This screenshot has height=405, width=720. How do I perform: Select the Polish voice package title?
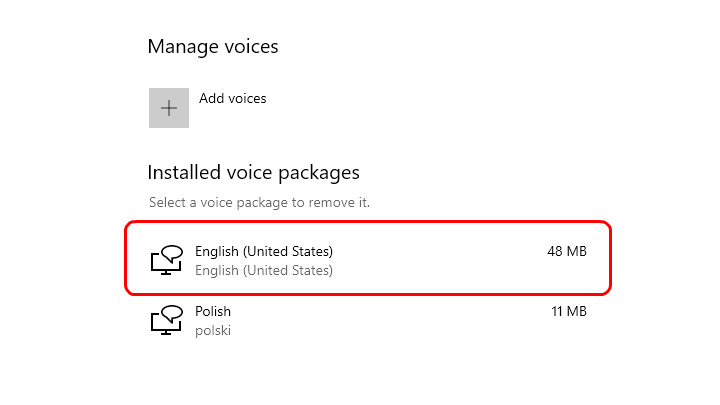(213, 311)
